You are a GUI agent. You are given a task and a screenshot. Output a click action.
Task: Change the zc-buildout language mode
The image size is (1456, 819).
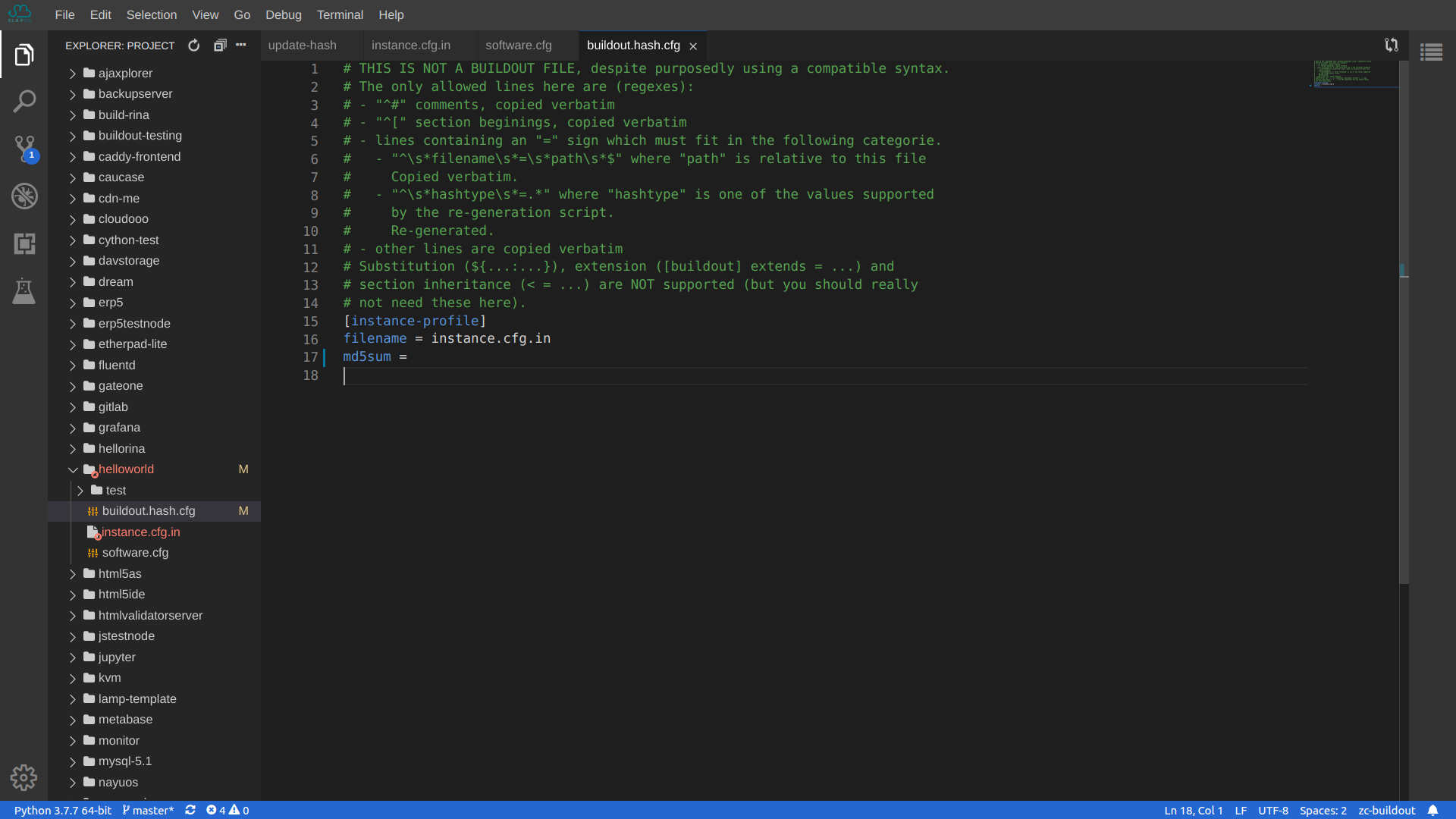pyautogui.click(x=1387, y=811)
